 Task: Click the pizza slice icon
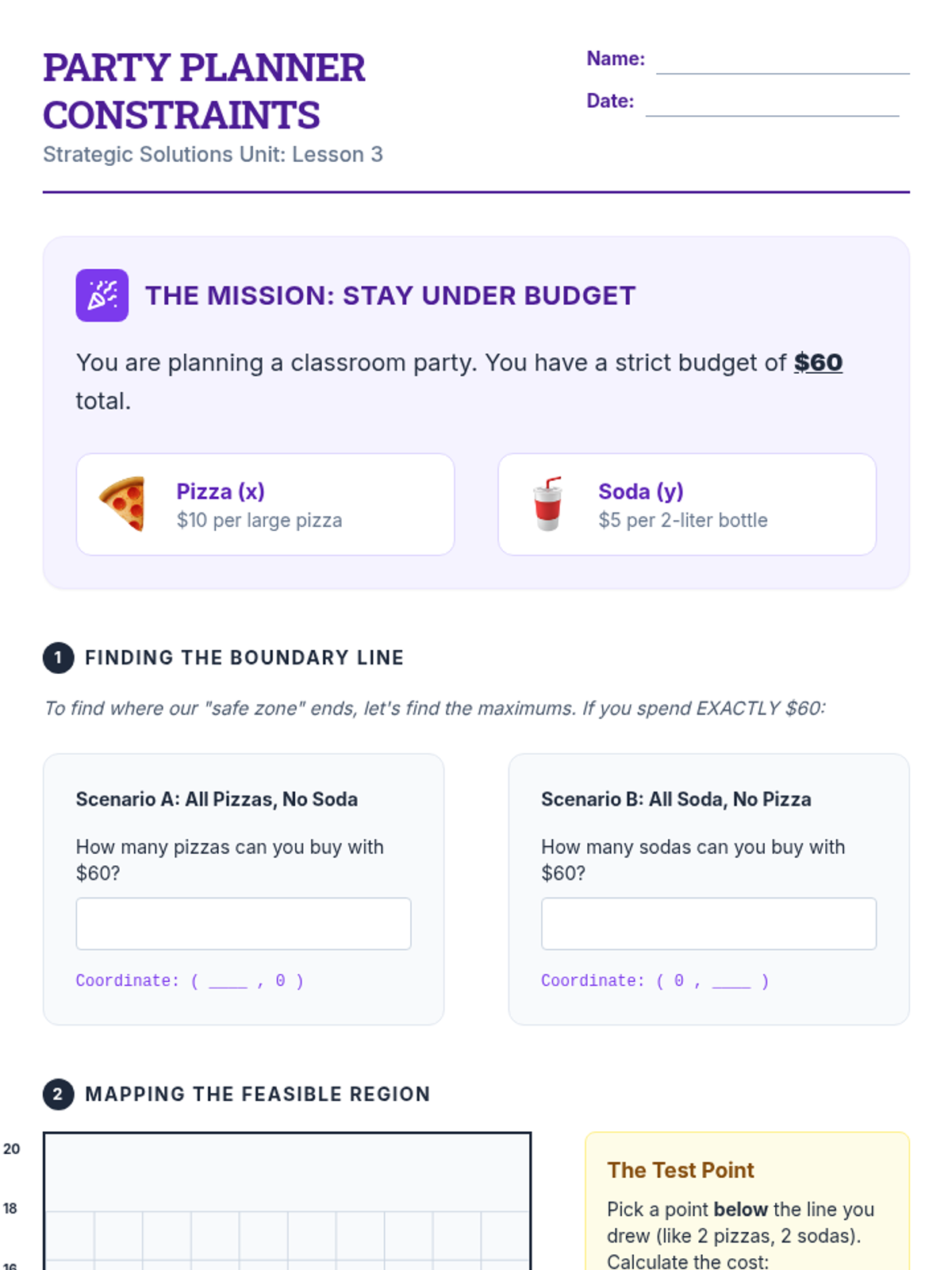click(122, 504)
